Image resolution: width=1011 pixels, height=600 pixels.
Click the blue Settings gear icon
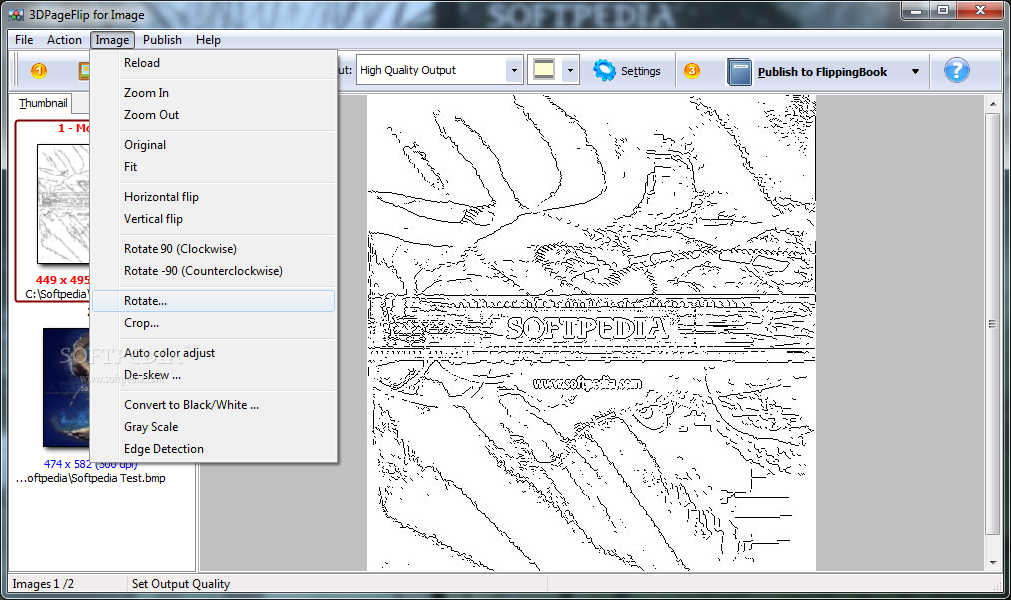tap(604, 70)
